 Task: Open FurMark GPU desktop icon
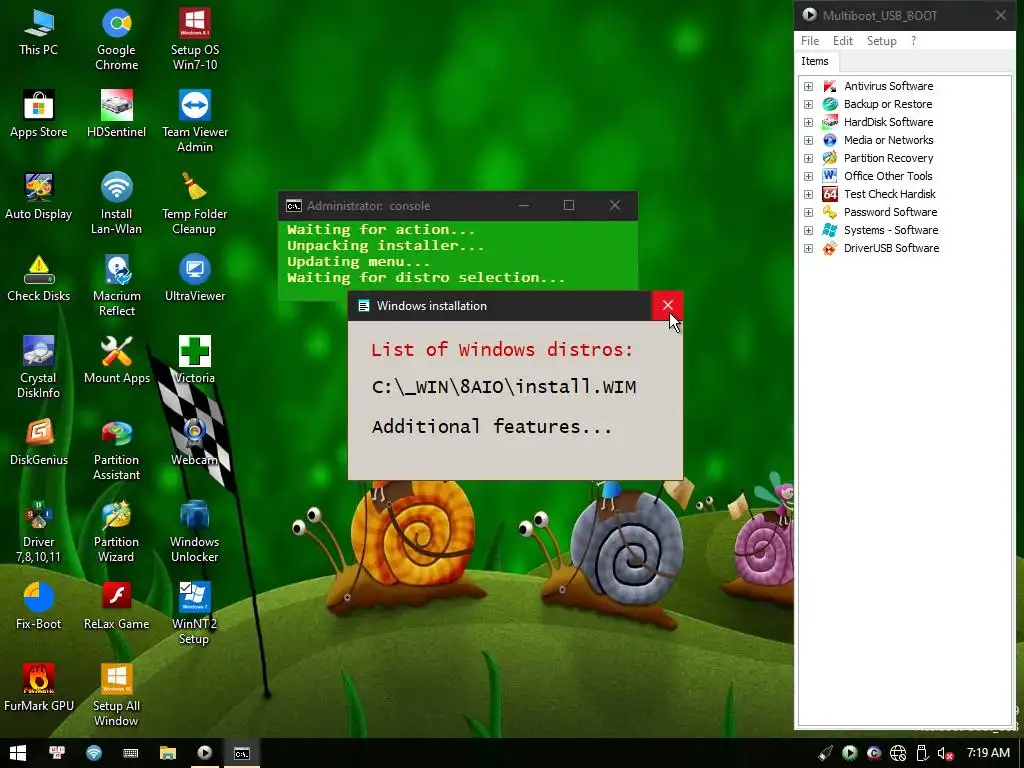tap(39, 689)
